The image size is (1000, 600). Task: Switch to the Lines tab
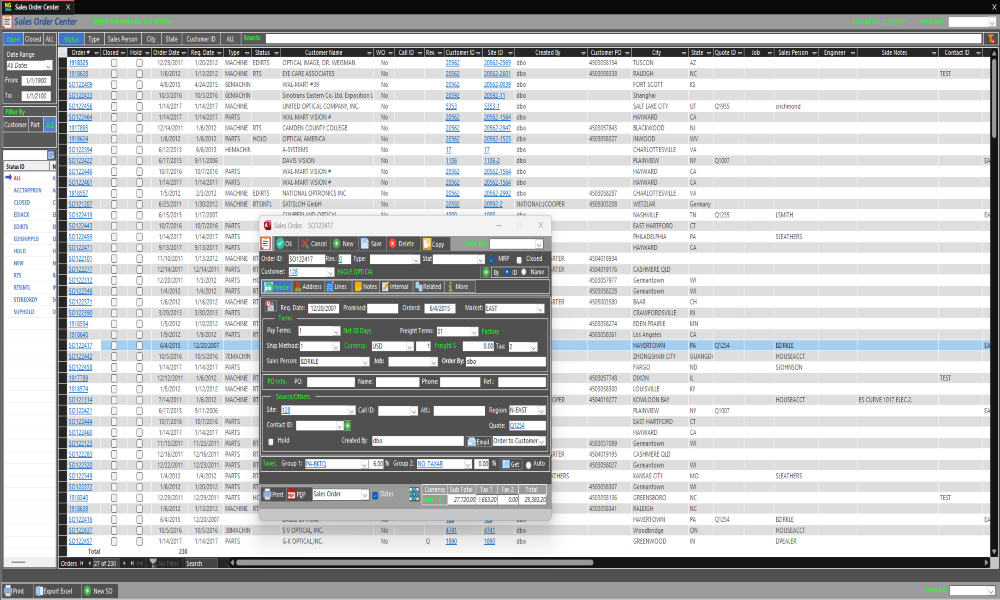(x=335, y=287)
